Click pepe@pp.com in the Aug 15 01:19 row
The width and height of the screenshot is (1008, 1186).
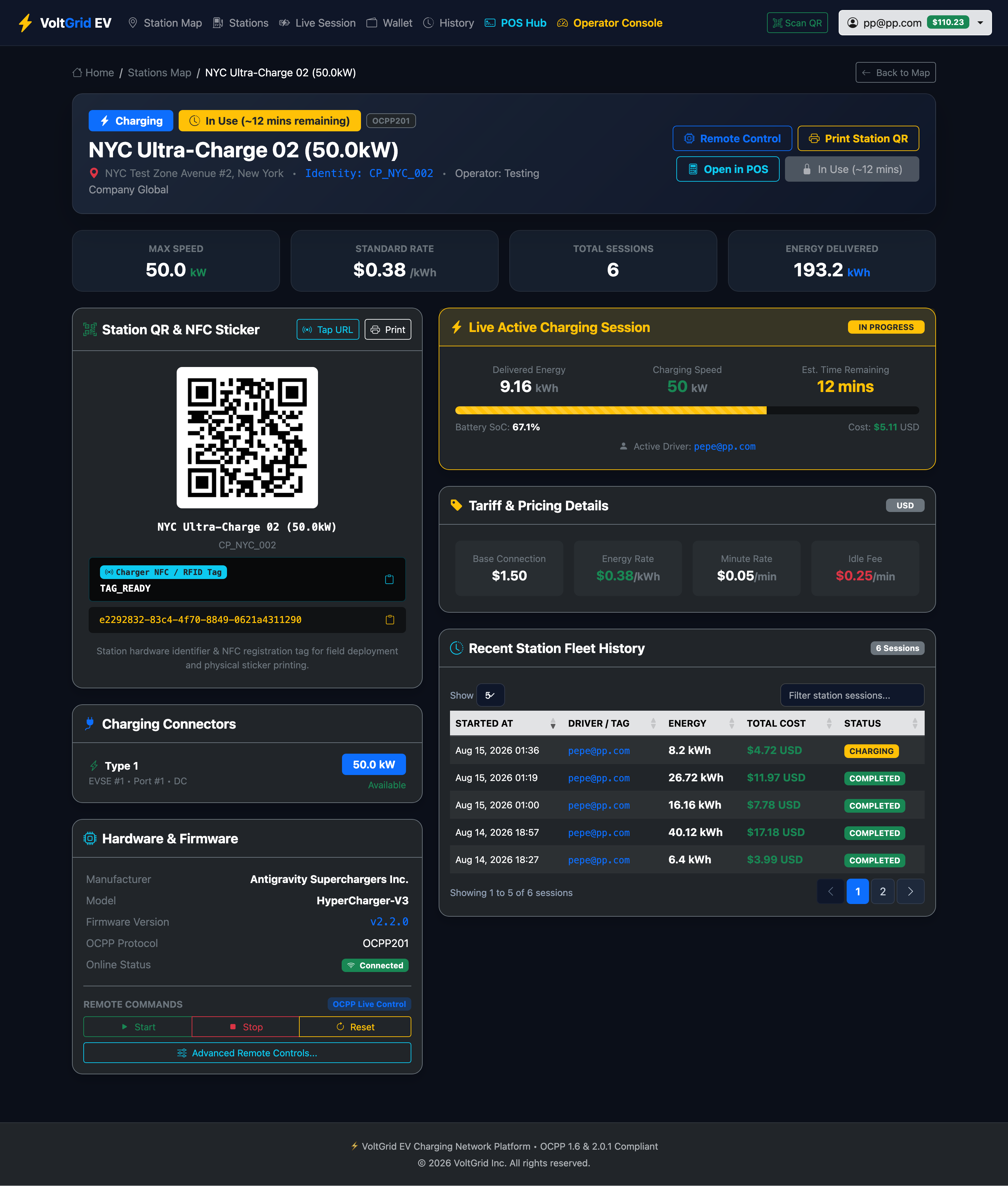(x=599, y=778)
